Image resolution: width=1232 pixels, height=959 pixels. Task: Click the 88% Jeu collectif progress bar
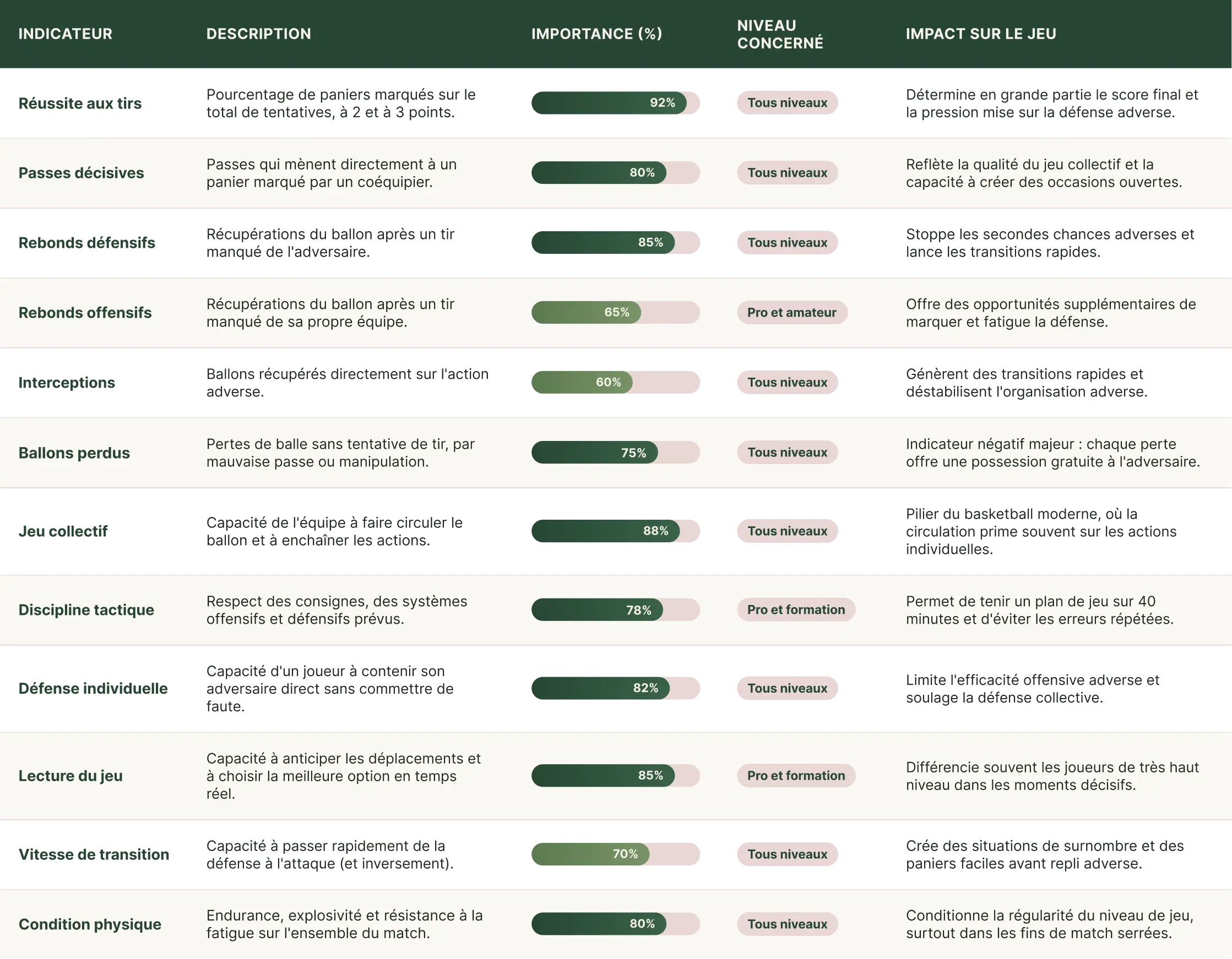click(x=615, y=531)
